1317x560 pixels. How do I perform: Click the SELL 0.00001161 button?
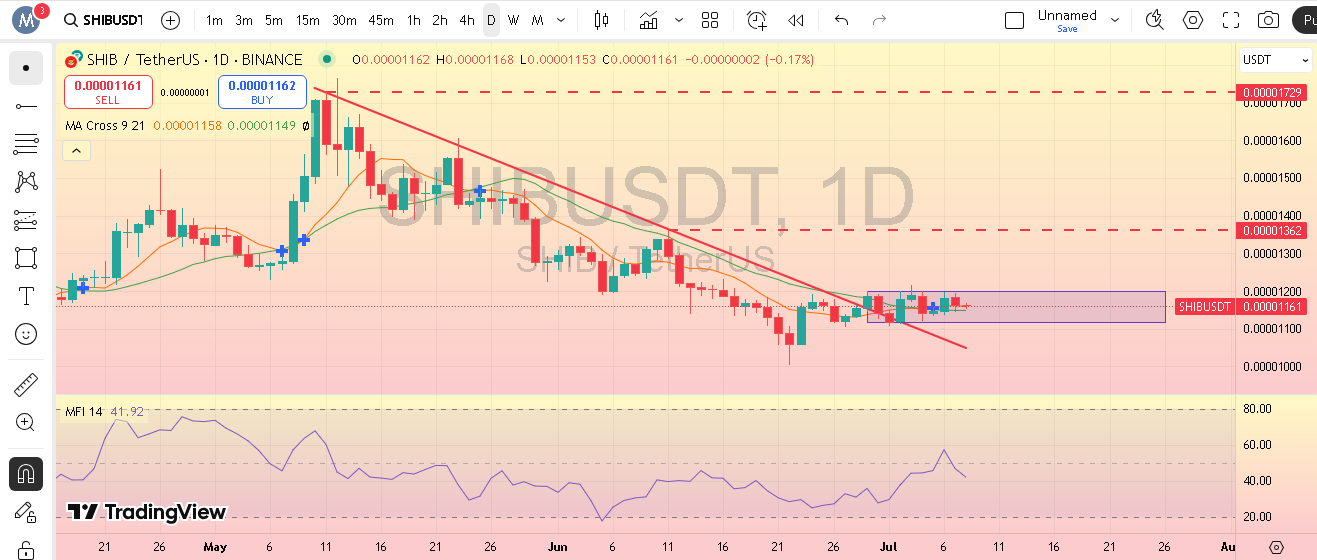pyautogui.click(x=108, y=92)
